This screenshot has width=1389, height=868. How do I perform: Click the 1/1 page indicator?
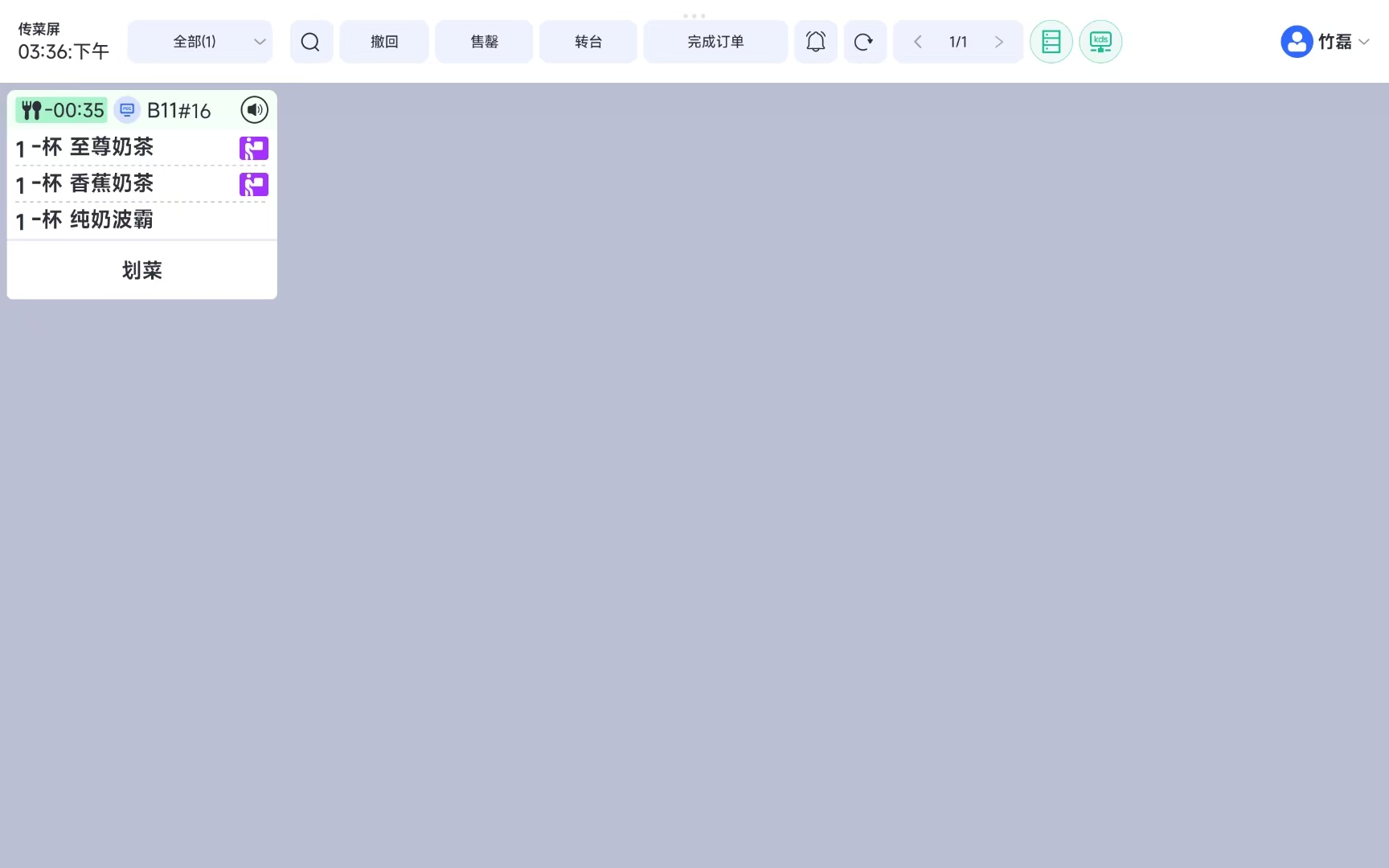pyautogui.click(x=958, y=42)
